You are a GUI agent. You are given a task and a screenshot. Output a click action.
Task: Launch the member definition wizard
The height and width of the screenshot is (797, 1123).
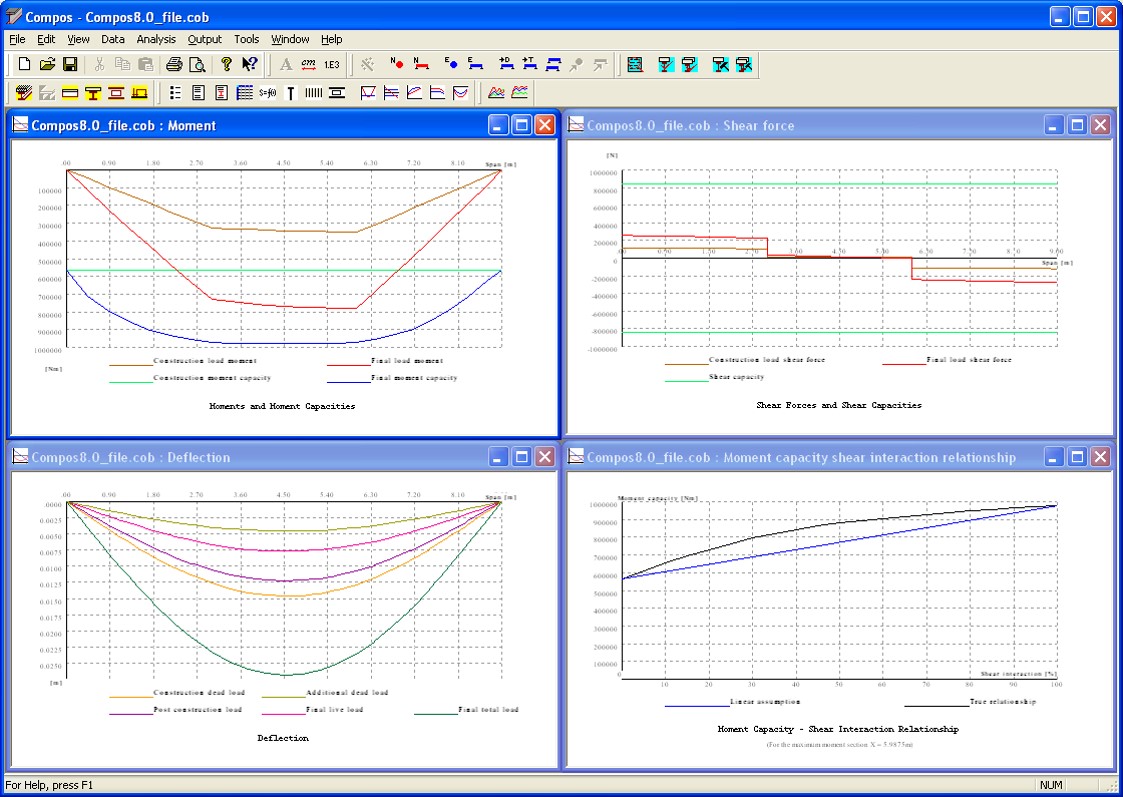point(368,64)
